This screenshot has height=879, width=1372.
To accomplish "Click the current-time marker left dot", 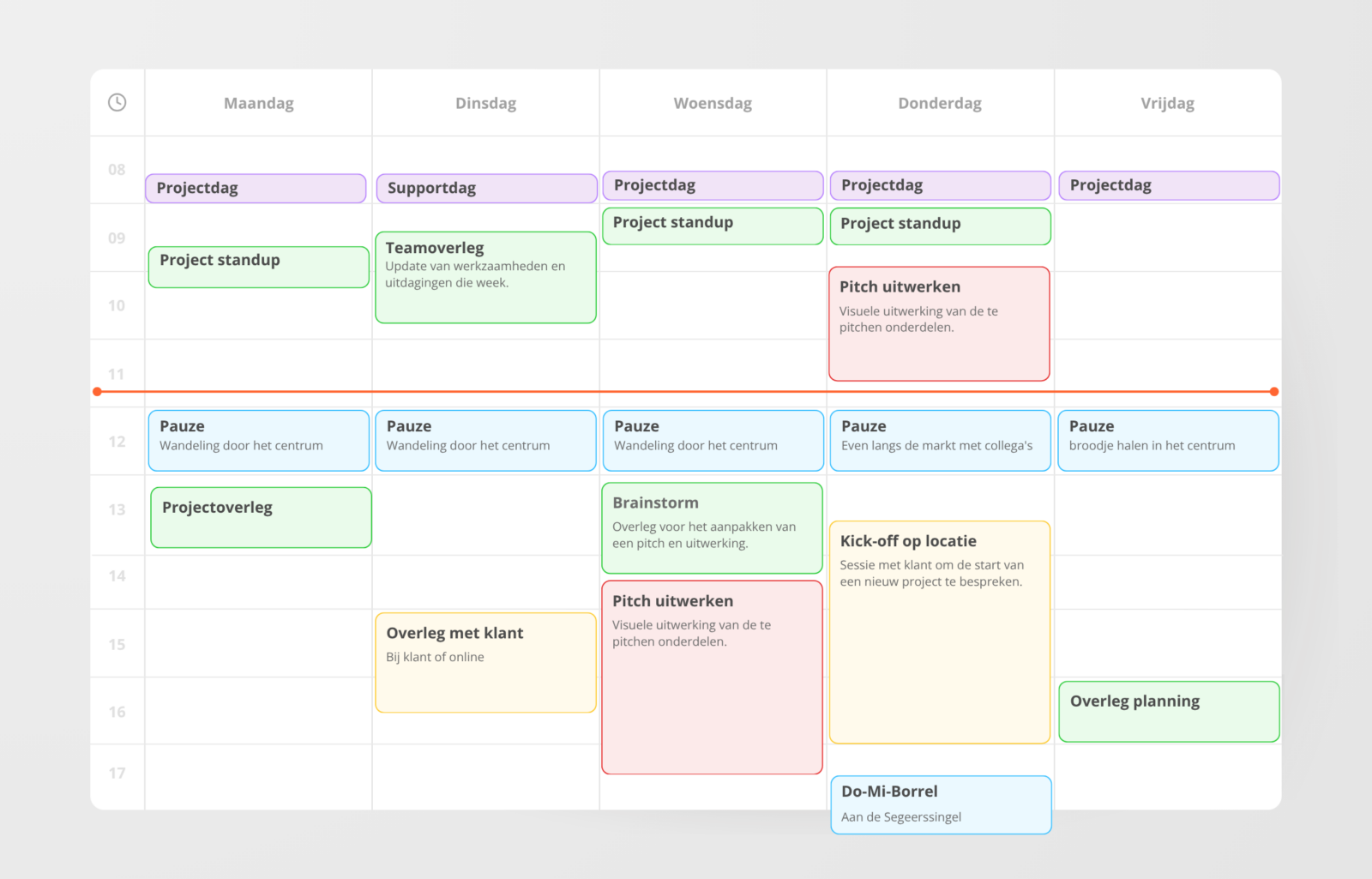I will tap(98, 392).
